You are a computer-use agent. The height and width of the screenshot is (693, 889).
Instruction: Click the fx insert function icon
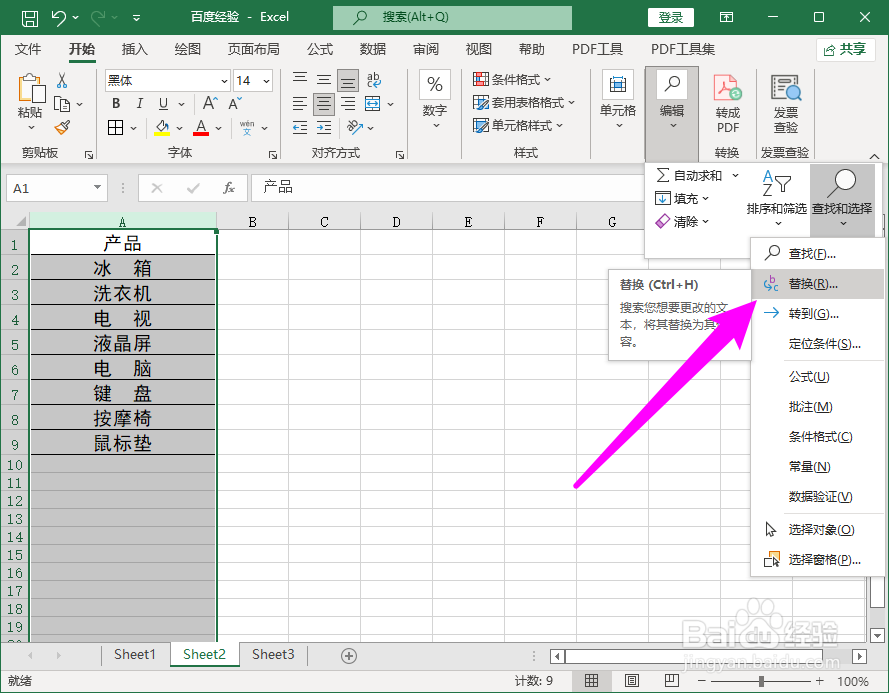[x=228, y=188]
